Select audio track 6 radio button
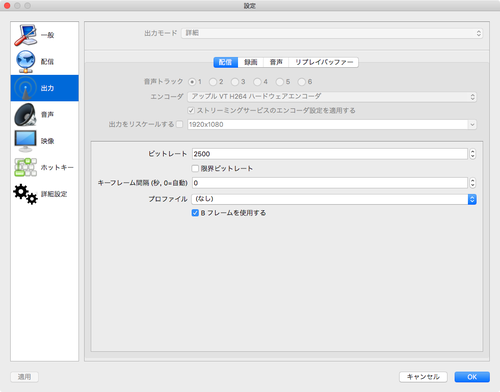The height and width of the screenshot is (392, 500). click(x=302, y=82)
